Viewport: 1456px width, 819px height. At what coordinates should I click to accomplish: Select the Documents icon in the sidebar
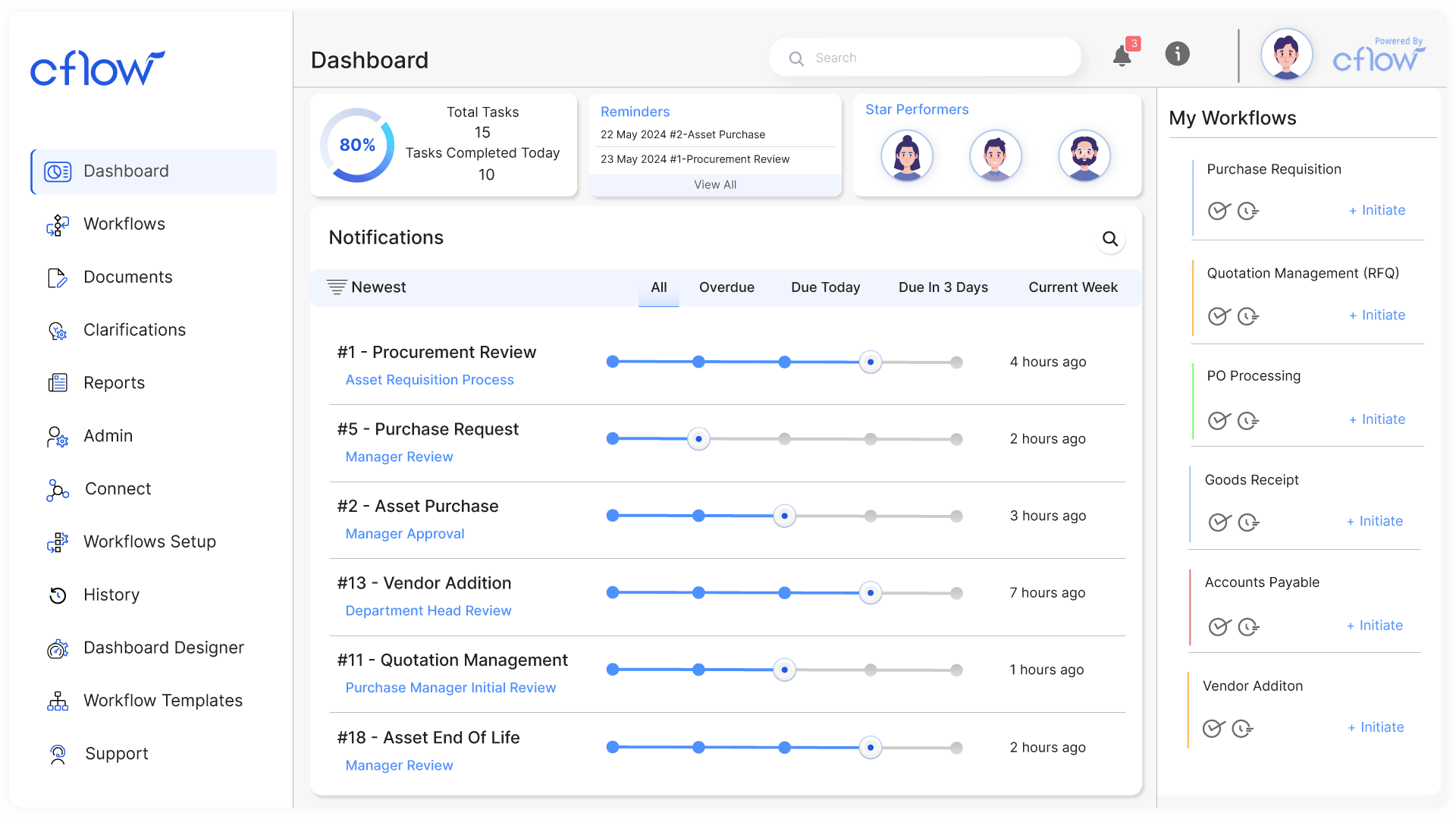tap(58, 277)
